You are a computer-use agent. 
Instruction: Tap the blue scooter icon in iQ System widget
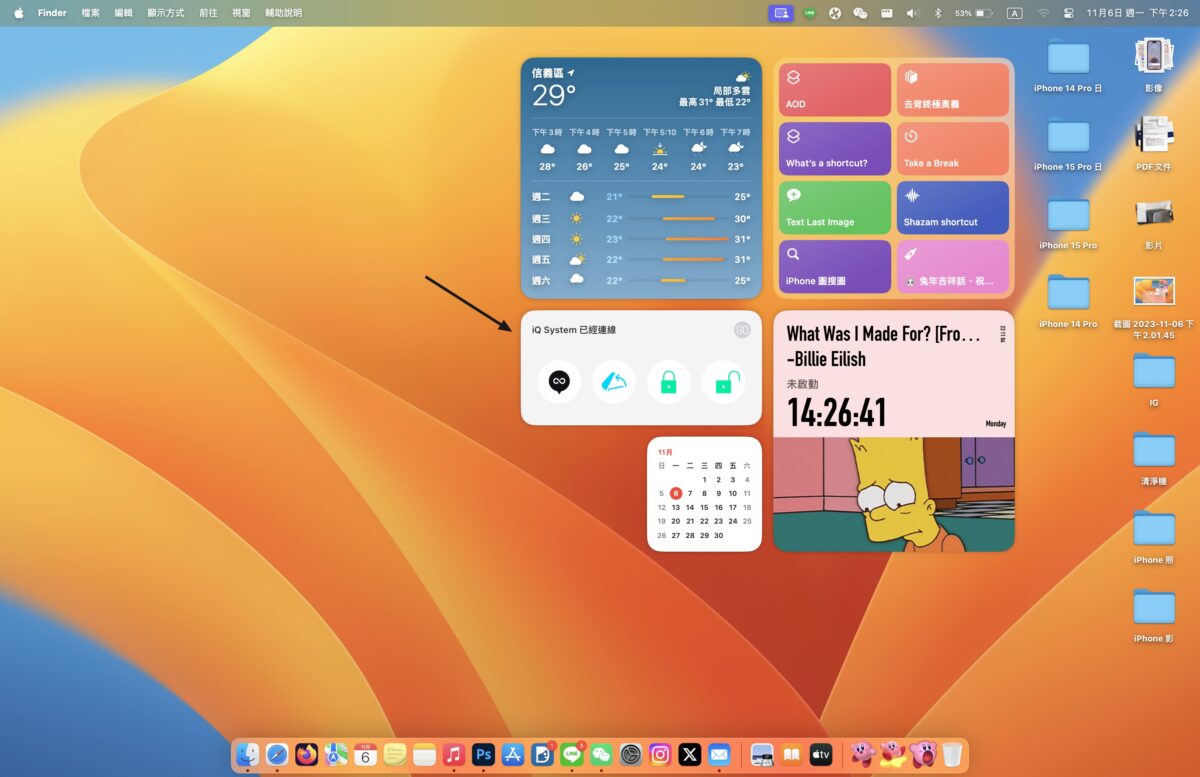614,382
